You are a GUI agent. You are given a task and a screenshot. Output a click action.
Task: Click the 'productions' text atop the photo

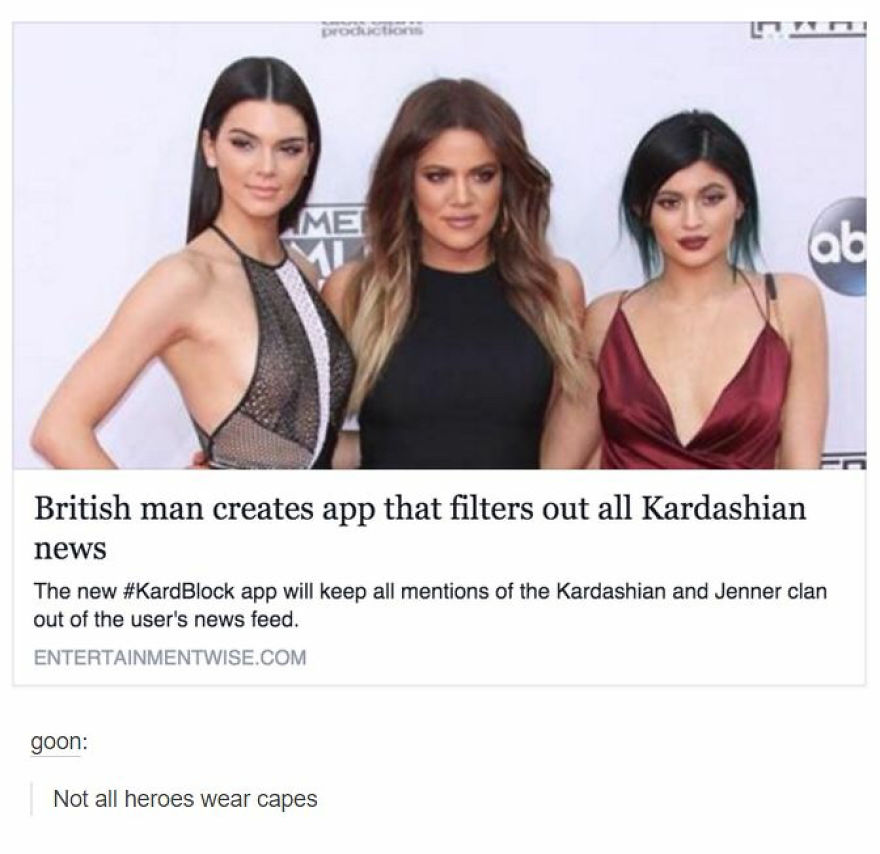coord(372,31)
